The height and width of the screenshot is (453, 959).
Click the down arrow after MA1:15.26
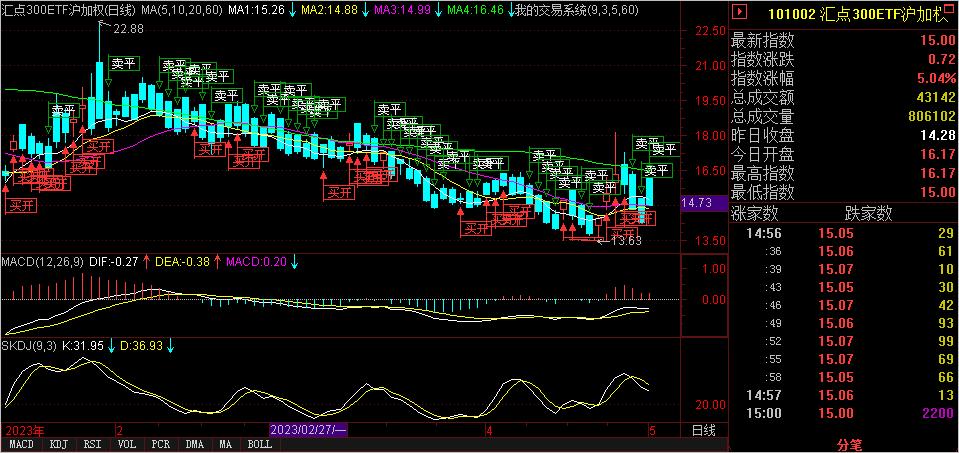294,10
